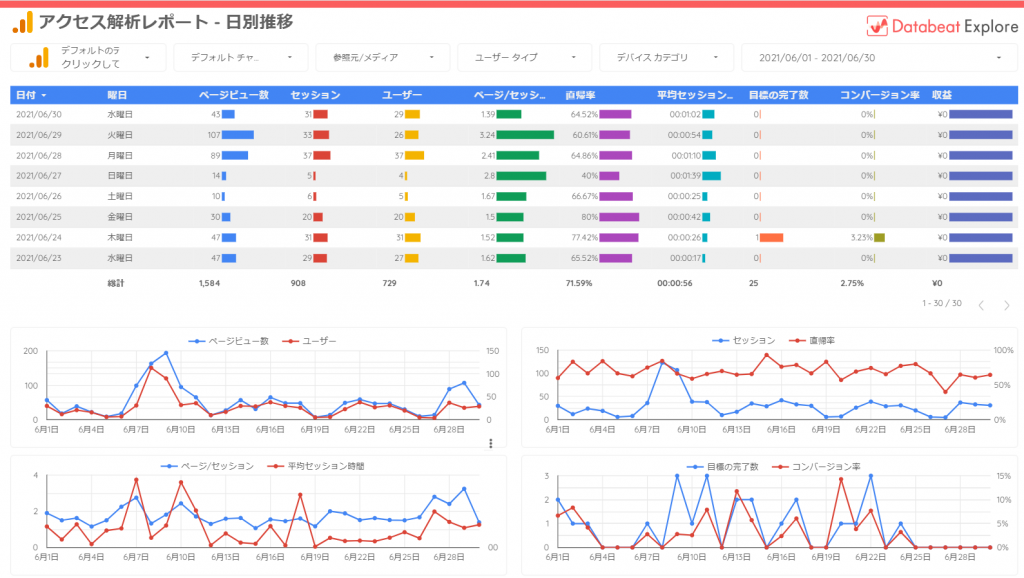Sort by コンバージョン率 column header
1024x578 pixels.
(880, 95)
